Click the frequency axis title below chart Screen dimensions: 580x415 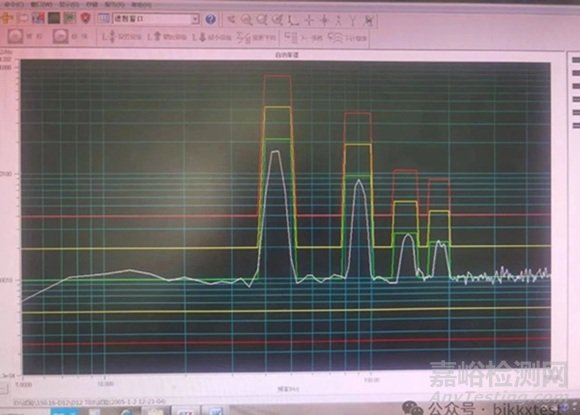point(289,389)
